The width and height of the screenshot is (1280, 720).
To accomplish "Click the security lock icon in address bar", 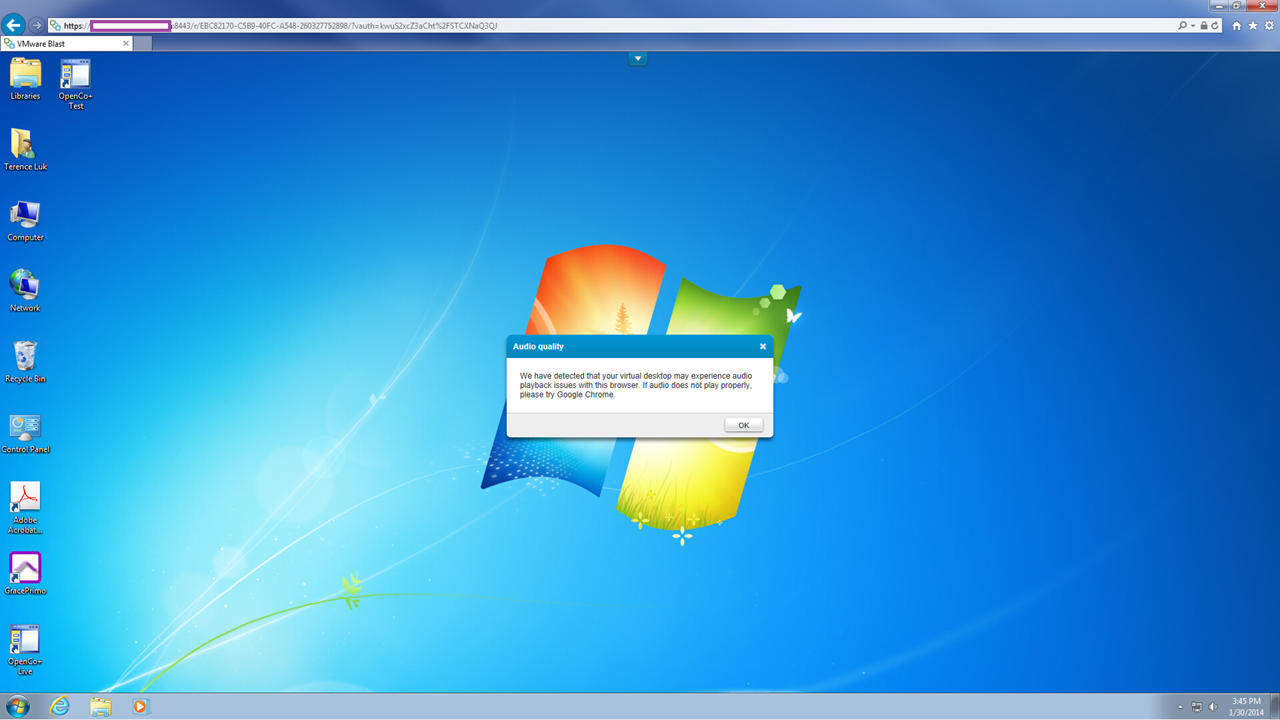I will [1204, 25].
